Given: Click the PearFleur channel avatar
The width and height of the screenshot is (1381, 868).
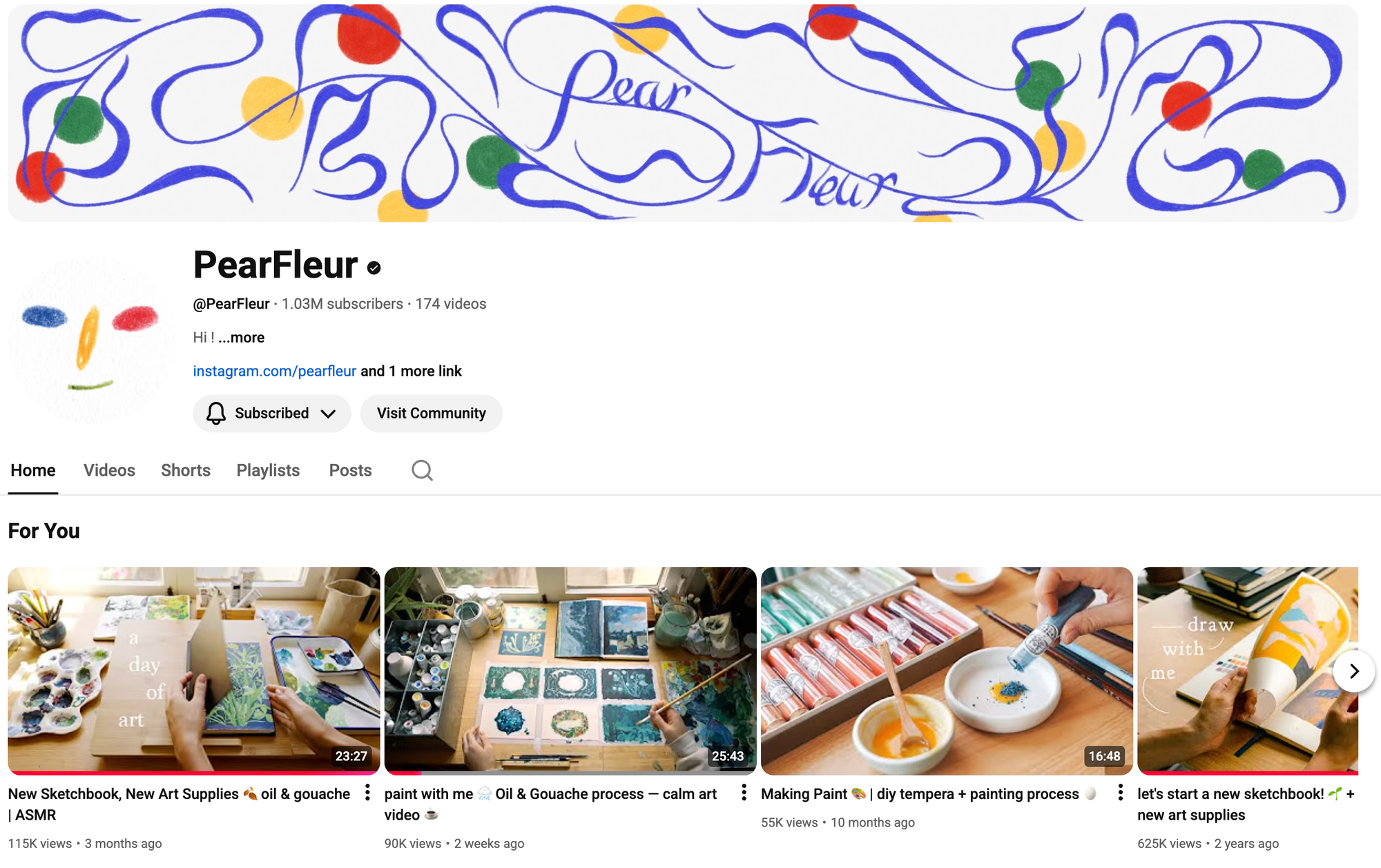Looking at the screenshot, I should click(92, 340).
